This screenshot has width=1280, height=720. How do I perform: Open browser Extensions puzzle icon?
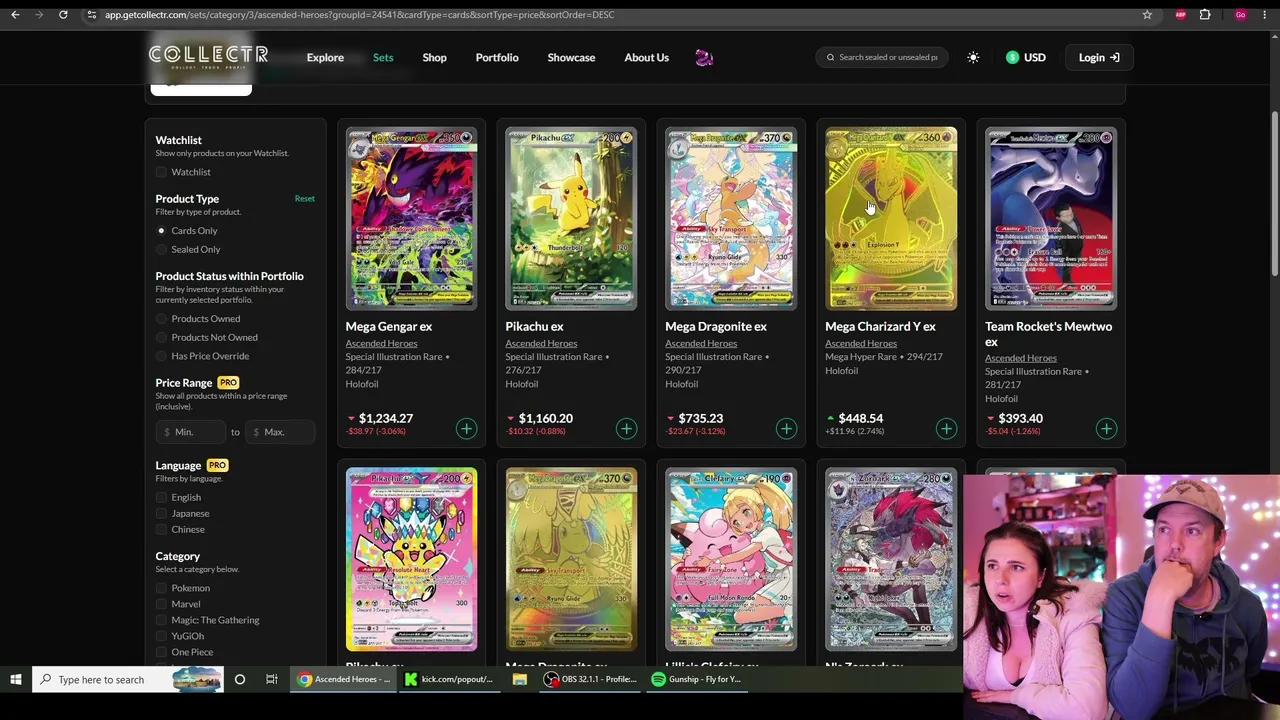(x=1205, y=15)
